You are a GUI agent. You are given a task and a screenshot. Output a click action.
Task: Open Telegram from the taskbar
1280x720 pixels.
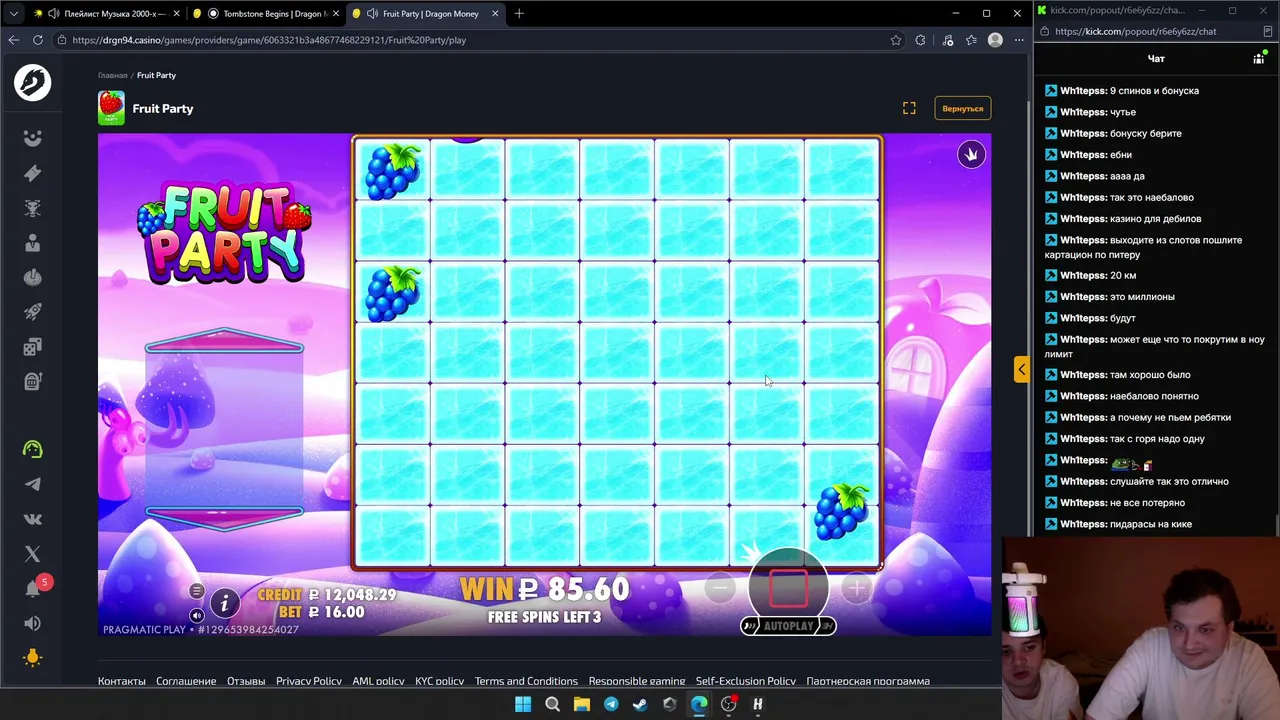pos(611,704)
